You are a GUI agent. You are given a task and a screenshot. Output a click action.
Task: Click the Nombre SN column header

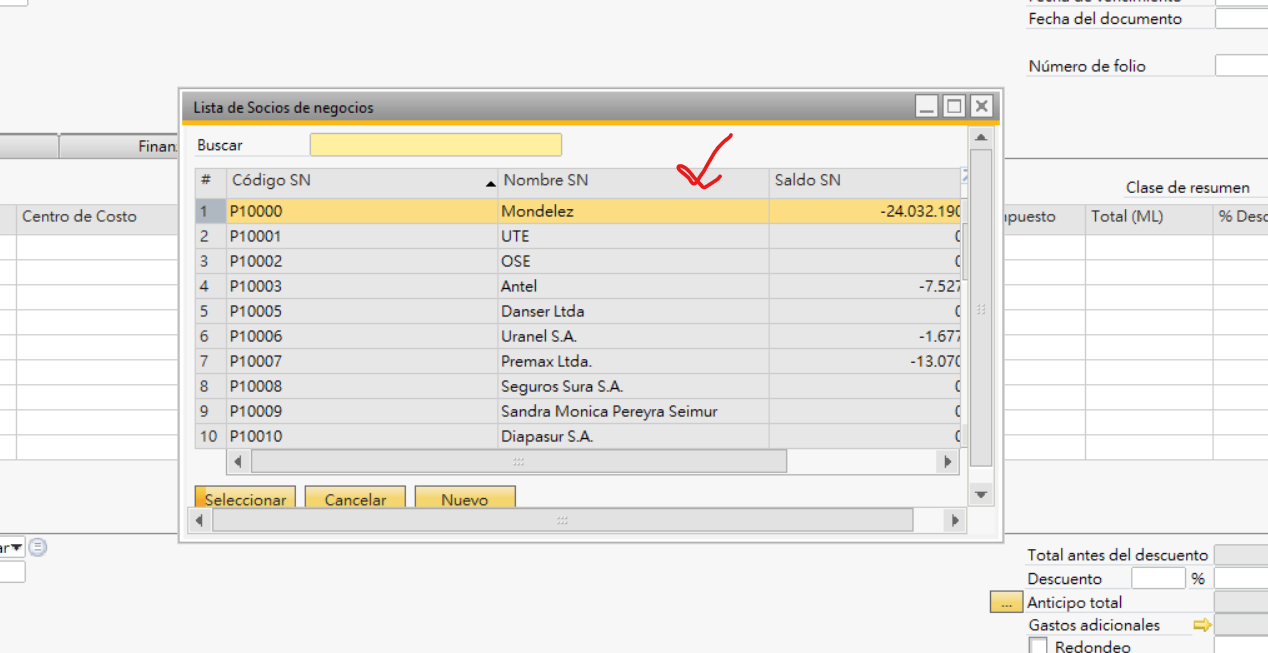click(633, 181)
